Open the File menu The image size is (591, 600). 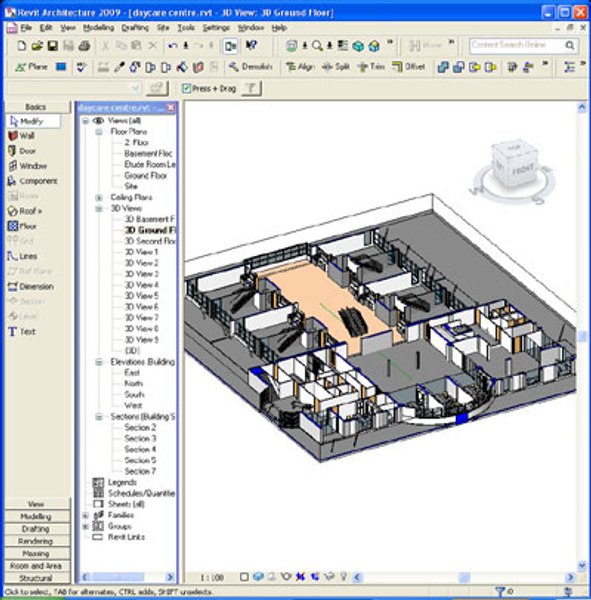click(26, 28)
